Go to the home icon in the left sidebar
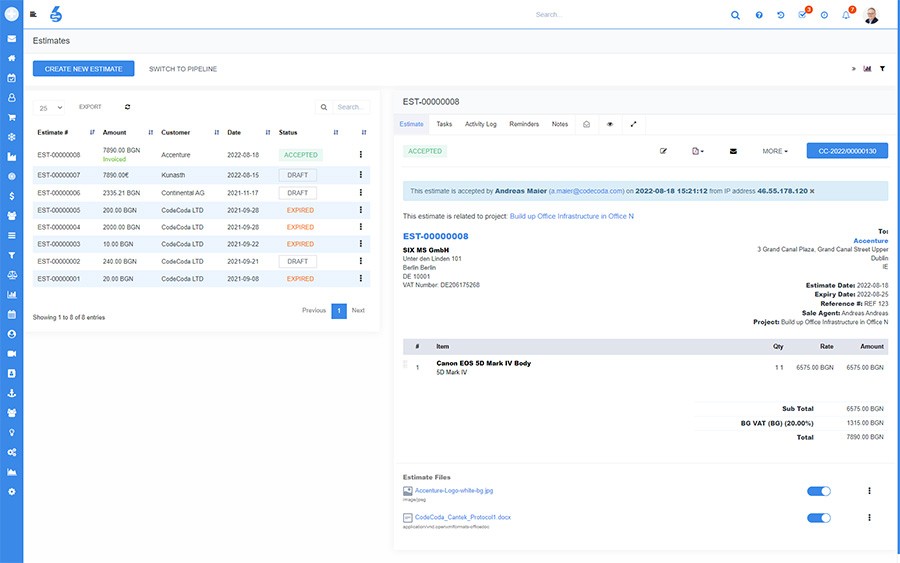This screenshot has height=563, width=900. tap(11, 58)
